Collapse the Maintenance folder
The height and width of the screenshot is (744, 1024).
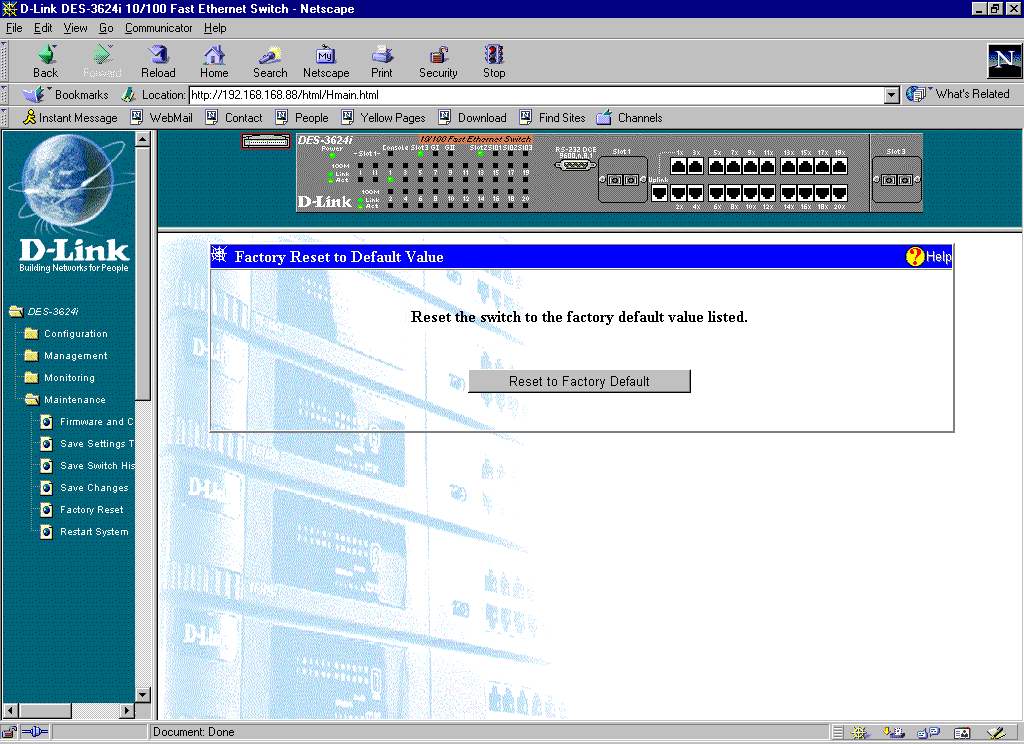(x=32, y=400)
